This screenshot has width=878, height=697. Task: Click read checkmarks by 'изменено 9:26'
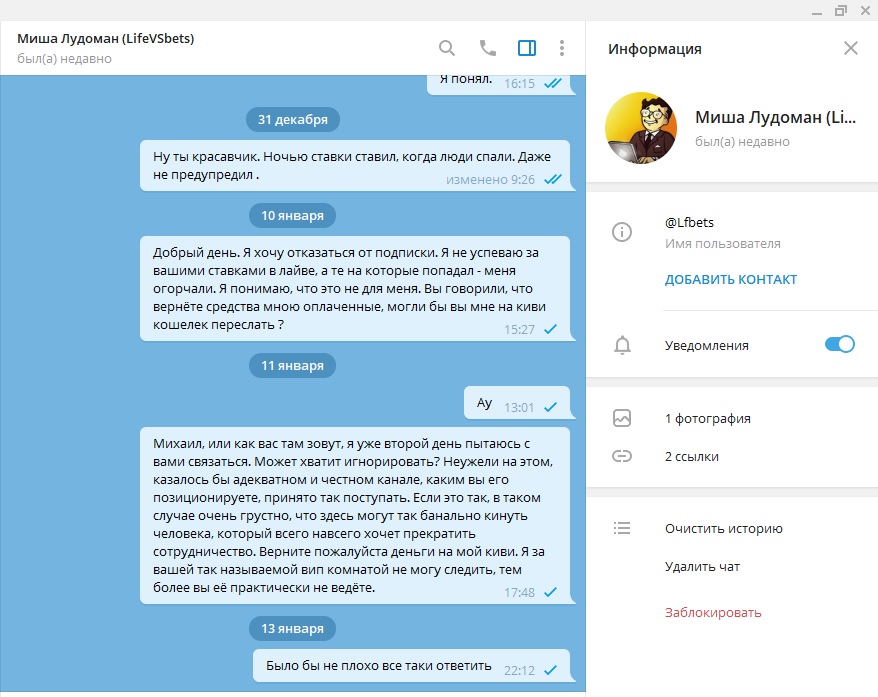(x=553, y=179)
